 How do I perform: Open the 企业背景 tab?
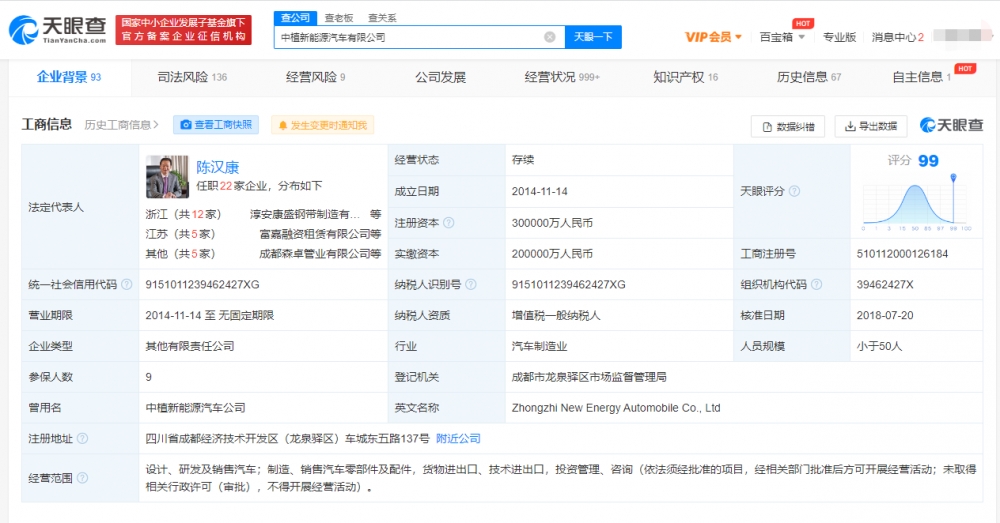(69, 77)
